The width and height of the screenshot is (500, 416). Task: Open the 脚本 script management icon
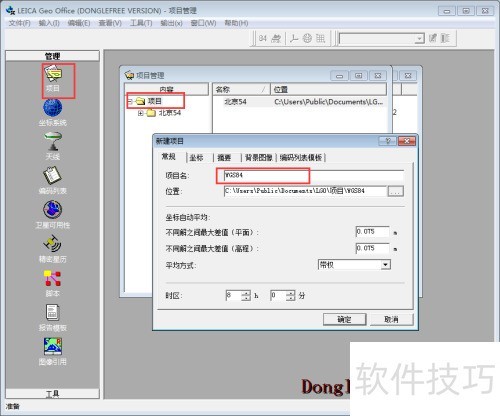[52, 283]
